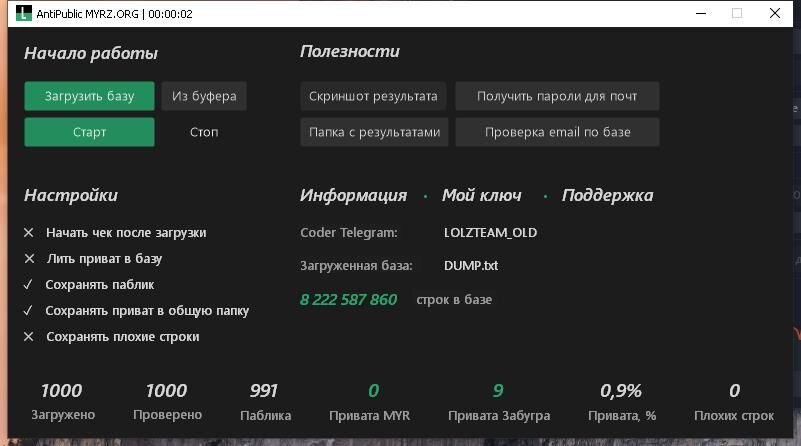Click the AntiPublic app icon in title bar
This screenshot has width=801, height=446.
pos(23,13)
